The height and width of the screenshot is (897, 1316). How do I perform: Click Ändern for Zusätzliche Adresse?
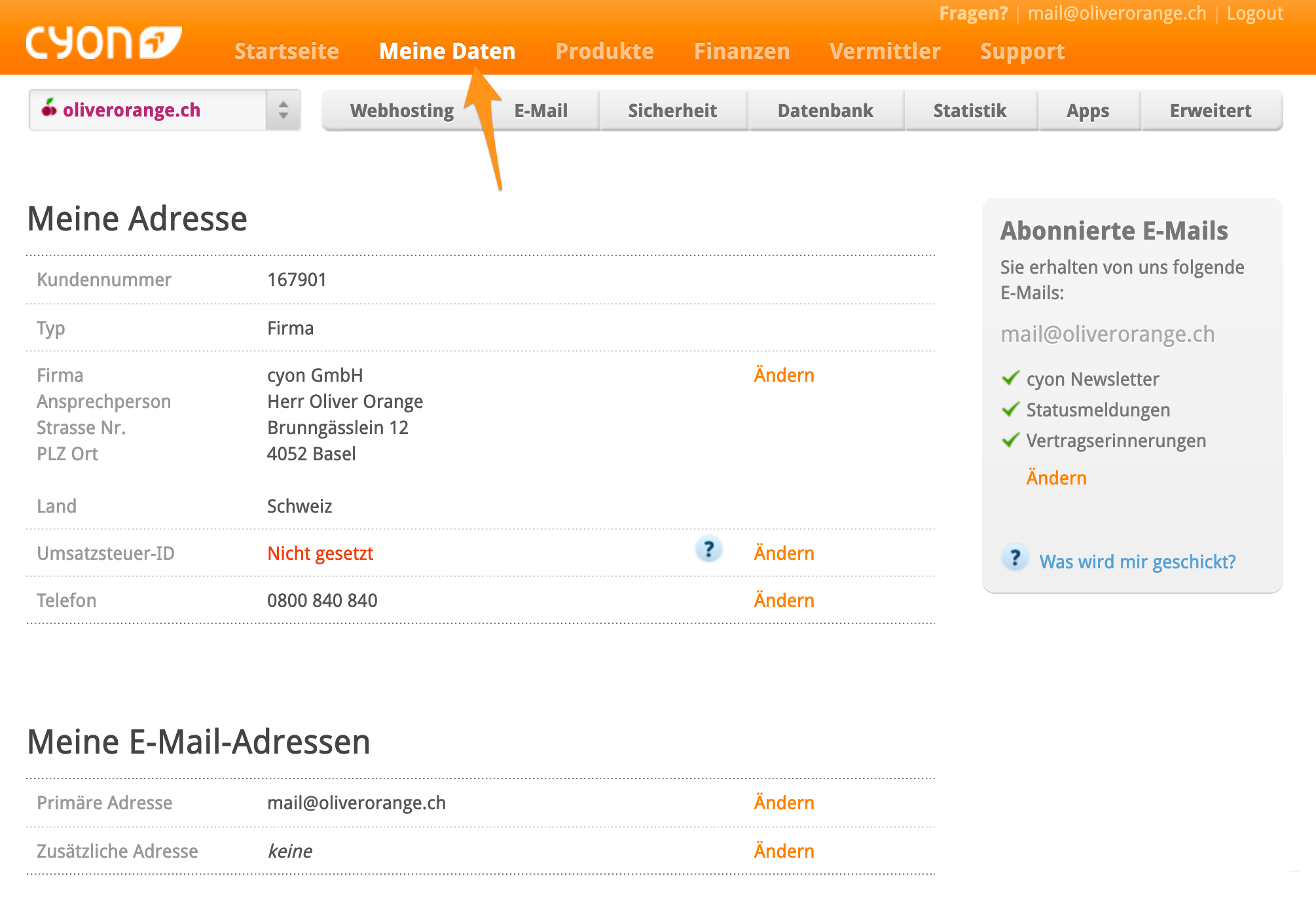click(784, 851)
